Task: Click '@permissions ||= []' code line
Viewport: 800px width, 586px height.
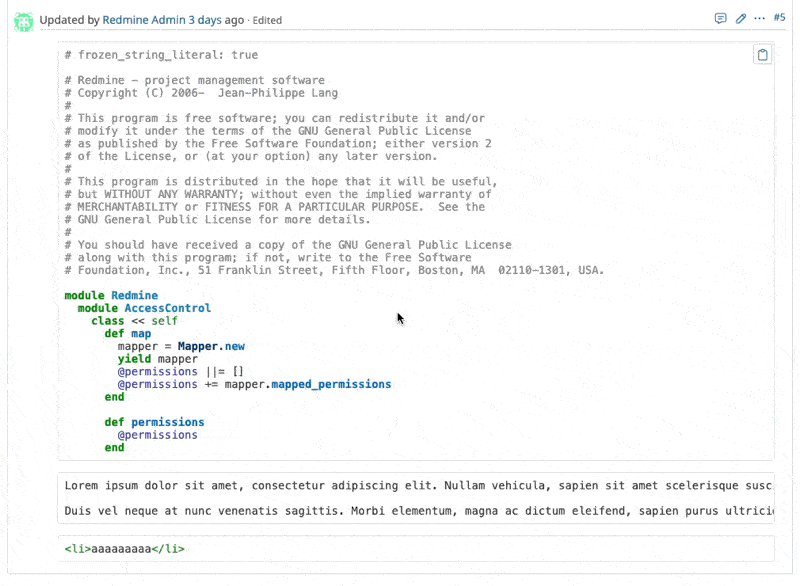Action: point(181,372)
